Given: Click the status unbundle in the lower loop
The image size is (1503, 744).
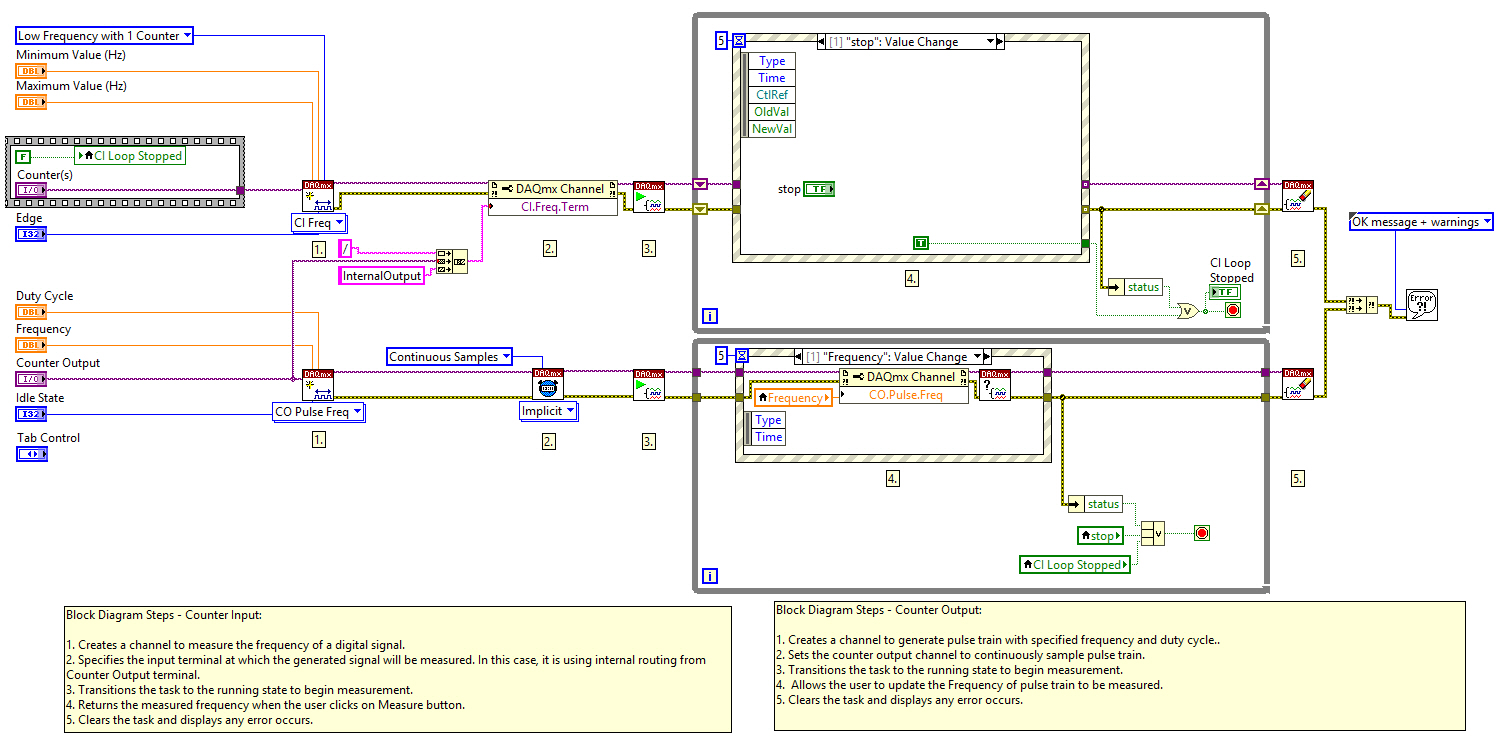Looking at the screenshot, I should coord(1096,504).
